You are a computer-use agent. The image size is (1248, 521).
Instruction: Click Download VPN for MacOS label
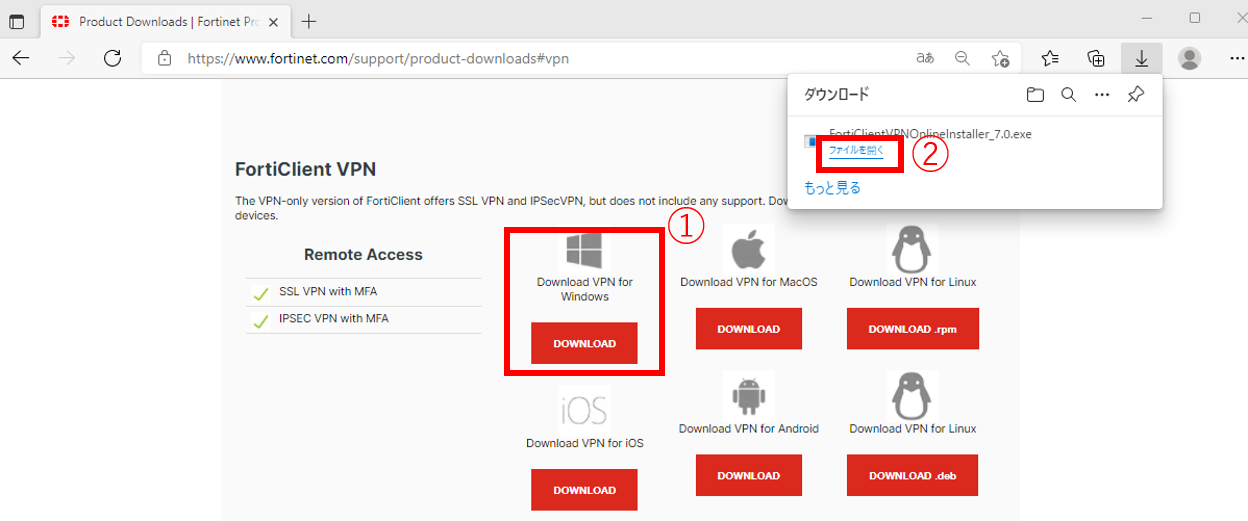point(749,282)
